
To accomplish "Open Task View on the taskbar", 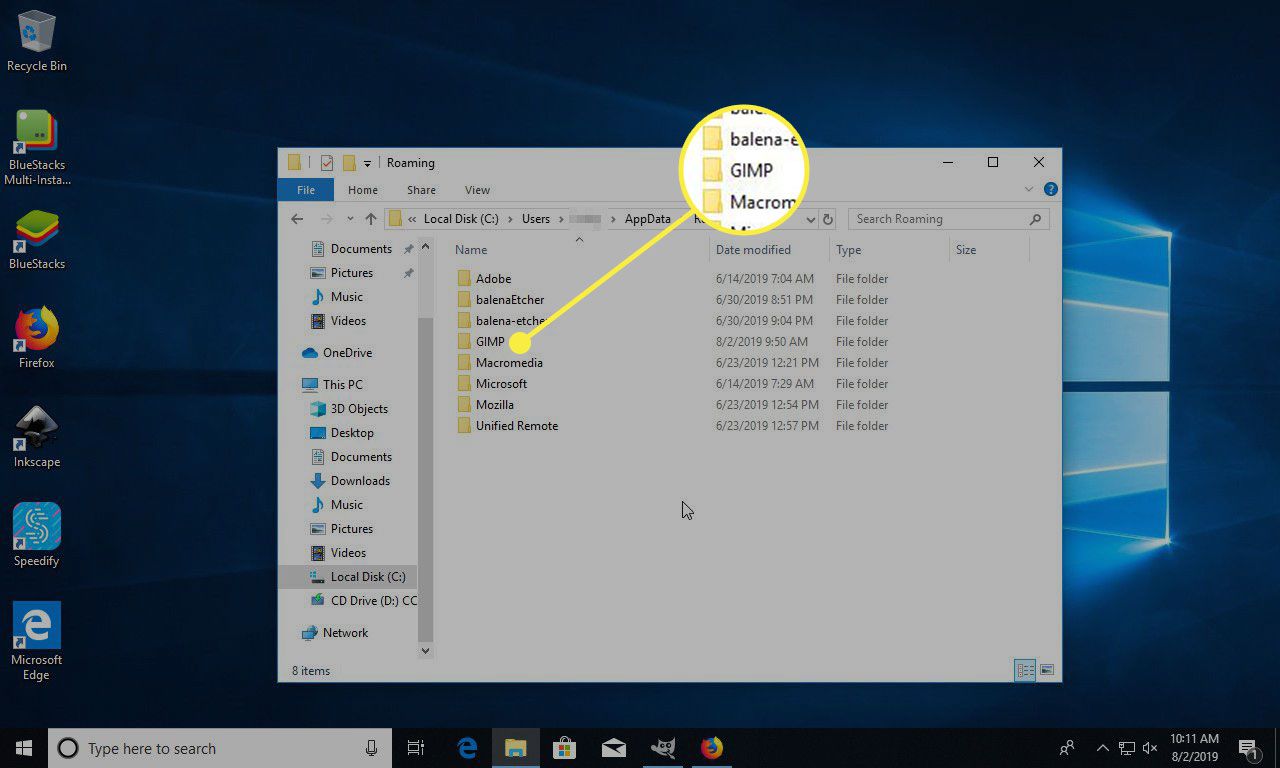I will click(x=416, y=748).
